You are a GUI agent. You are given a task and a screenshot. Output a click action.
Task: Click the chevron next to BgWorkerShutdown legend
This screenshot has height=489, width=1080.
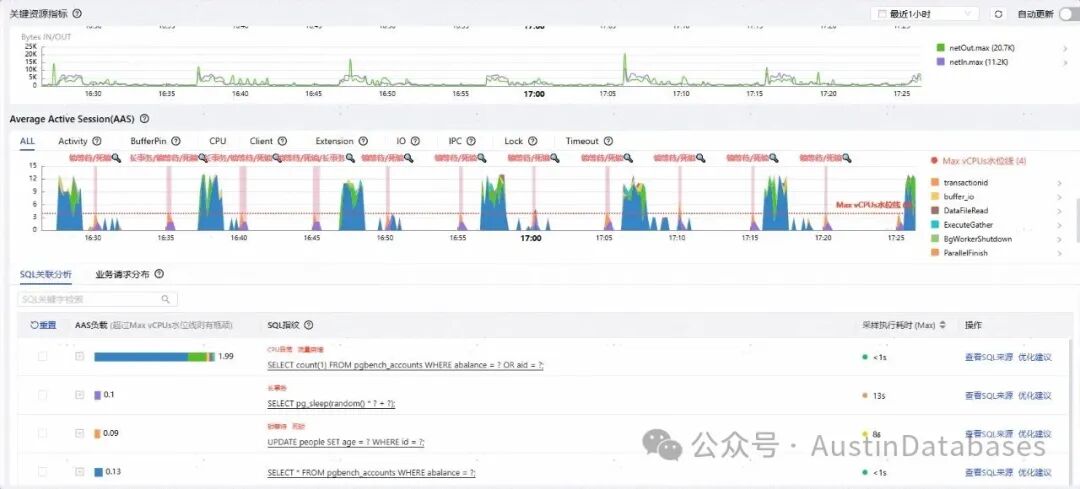tap(1059, 239)
